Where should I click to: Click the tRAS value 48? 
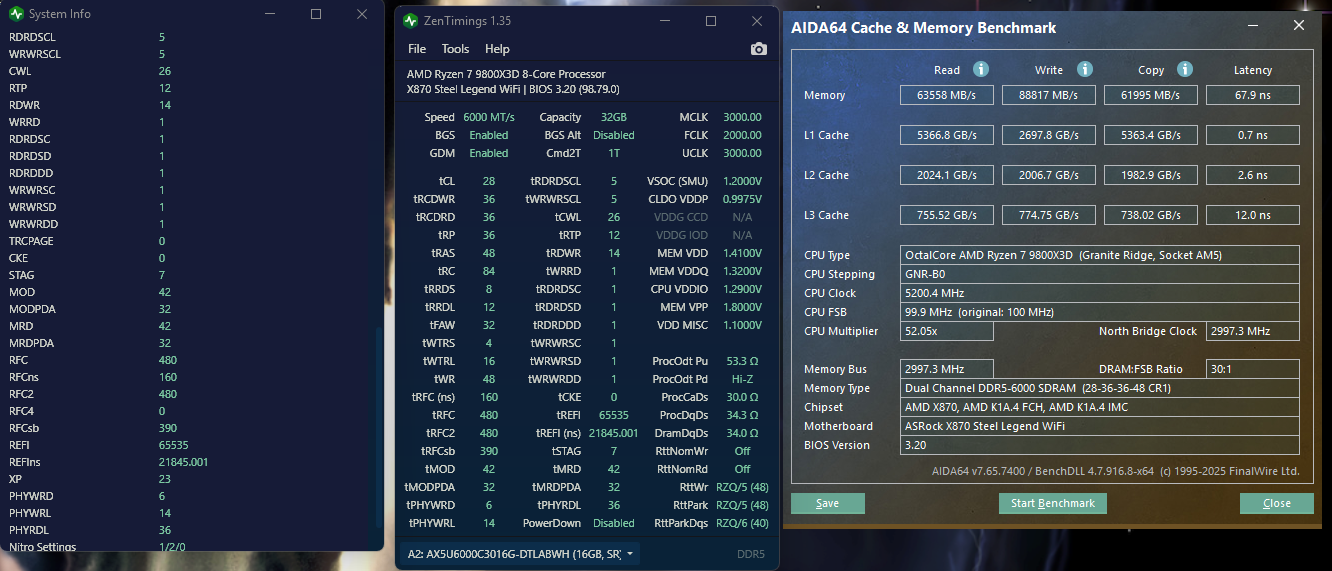[488, 253]
